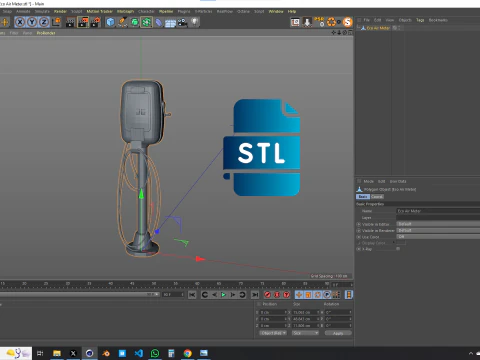
Task: Toggle rotation keyframe recording icon
Action: 318,295
